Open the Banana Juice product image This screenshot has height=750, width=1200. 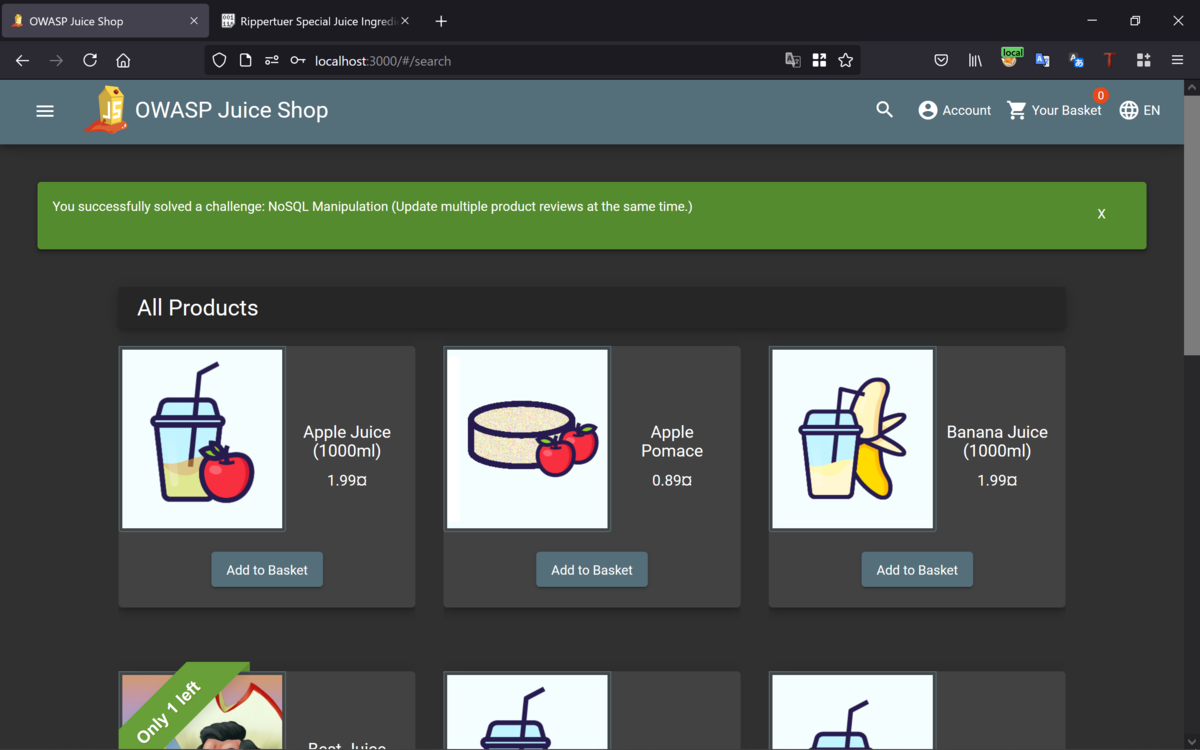click(x=853, y=439)
